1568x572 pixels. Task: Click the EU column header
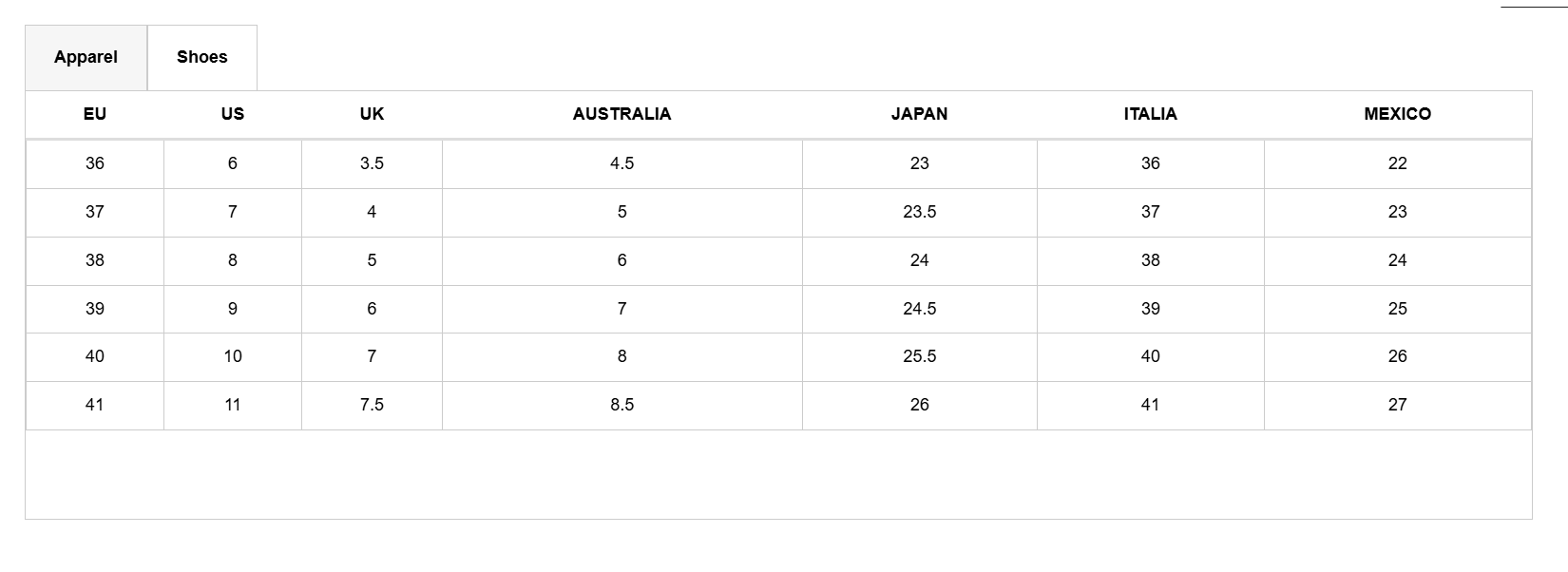click(x=95, y=114)
